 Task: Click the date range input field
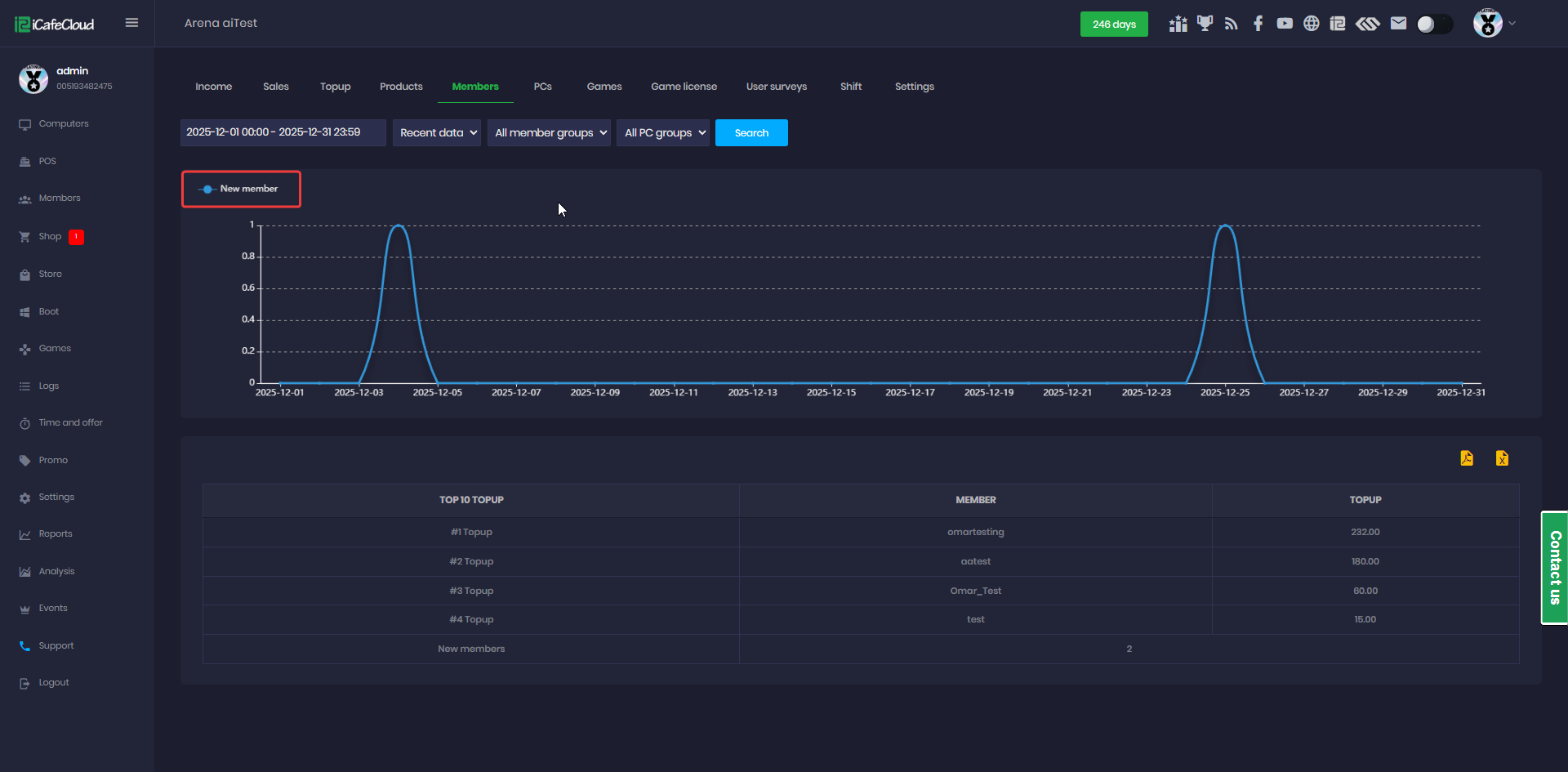click(283, 133)
